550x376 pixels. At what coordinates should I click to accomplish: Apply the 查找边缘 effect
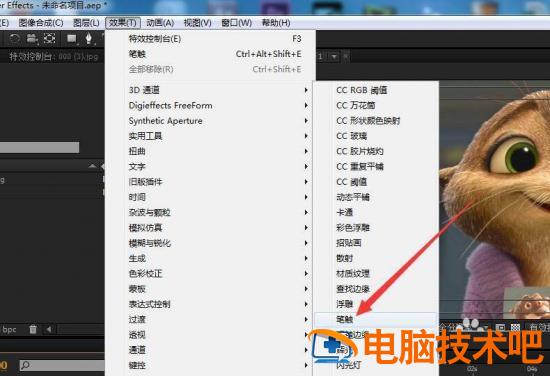click(x=376, y=289)
